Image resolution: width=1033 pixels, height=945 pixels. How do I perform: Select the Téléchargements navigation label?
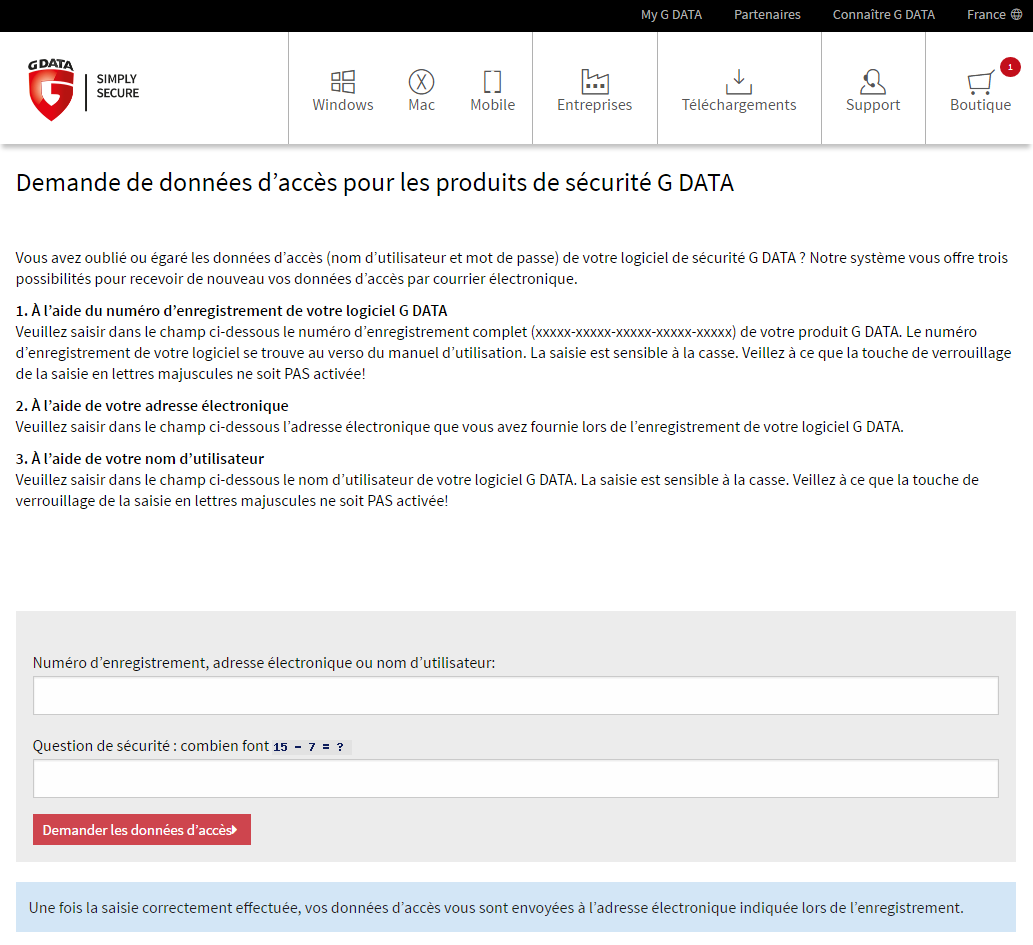739,105
